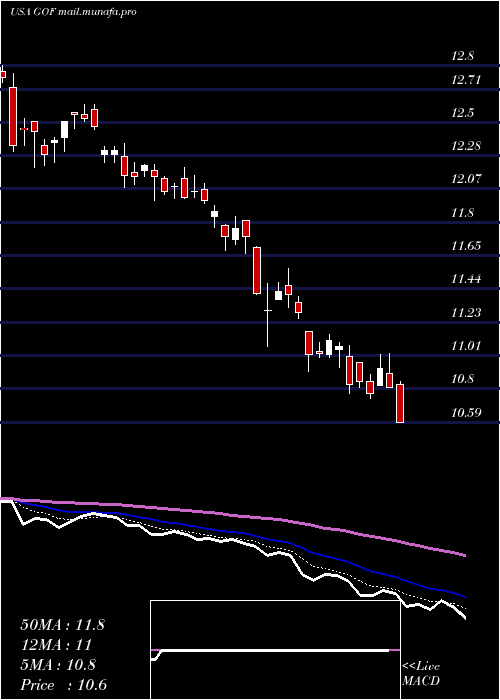Click the last red candlestick near 10.59
This screenshot has width=500, height=700.
coord(400,403)
